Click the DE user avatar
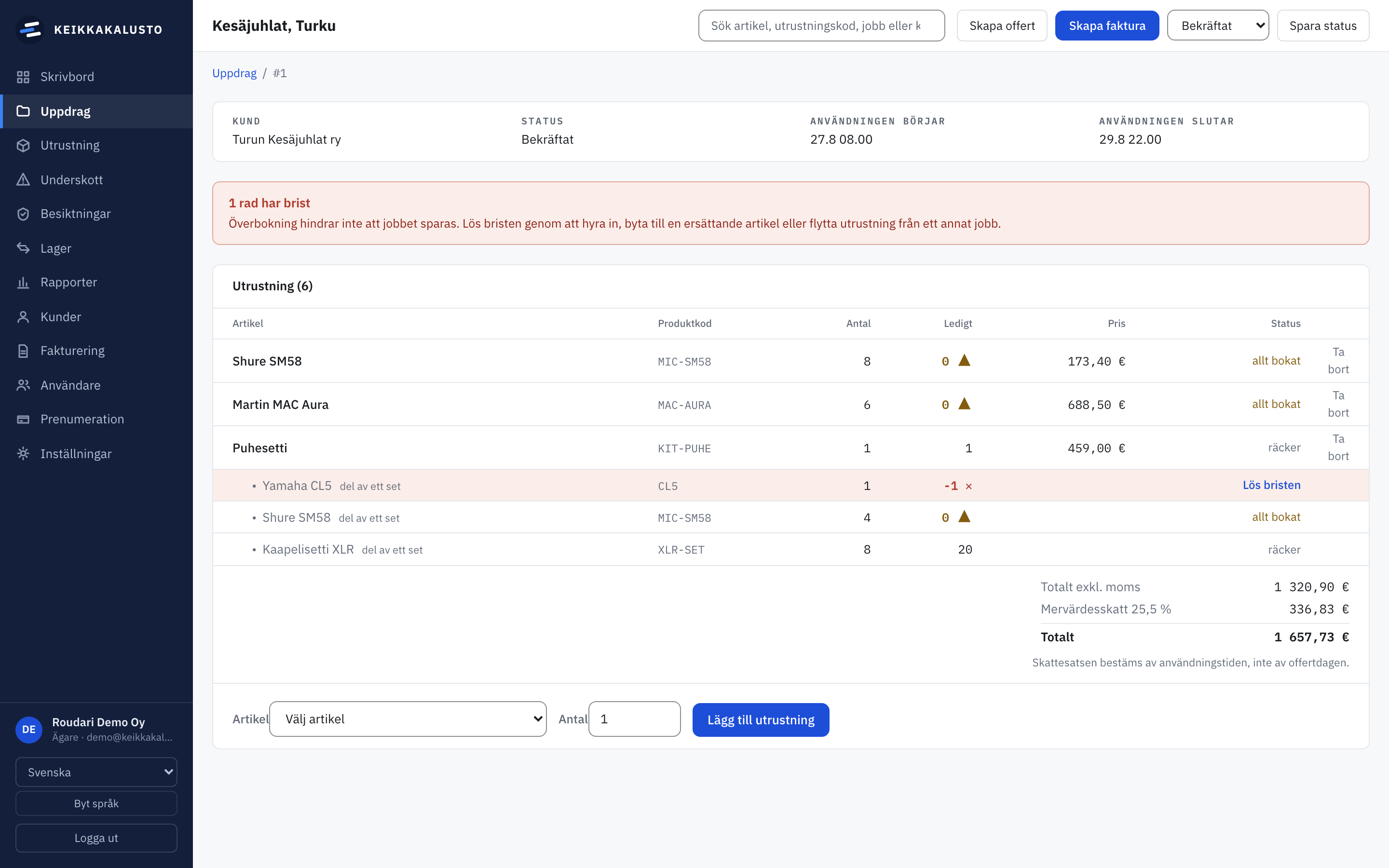 coord(29,729)
